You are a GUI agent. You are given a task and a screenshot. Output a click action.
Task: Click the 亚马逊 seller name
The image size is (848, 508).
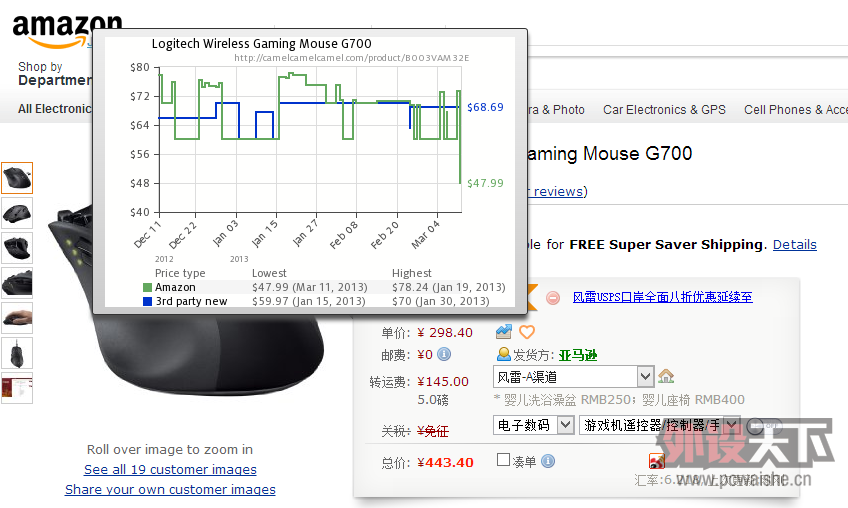coord(578,355)
